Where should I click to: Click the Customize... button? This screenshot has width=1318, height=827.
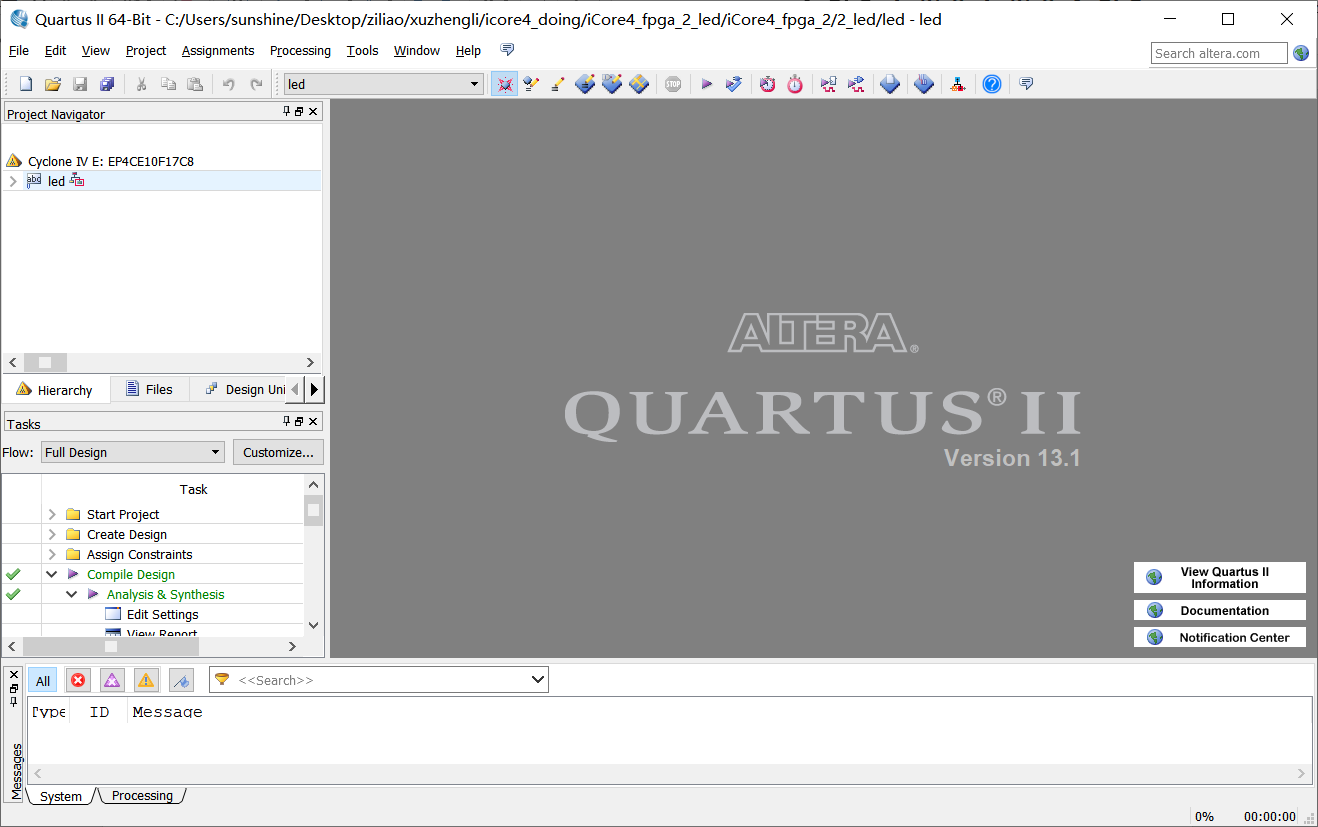click(x=279, y=452)
